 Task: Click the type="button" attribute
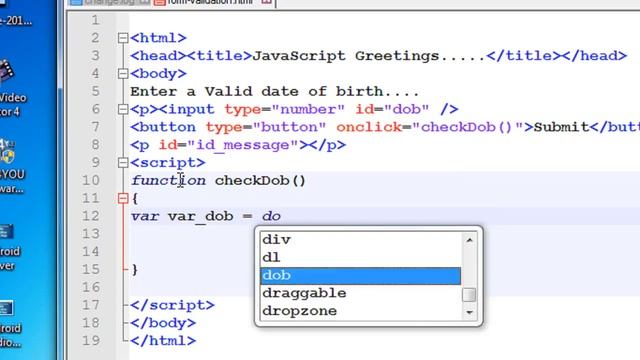pyautogui.click(x=266, y=127)
